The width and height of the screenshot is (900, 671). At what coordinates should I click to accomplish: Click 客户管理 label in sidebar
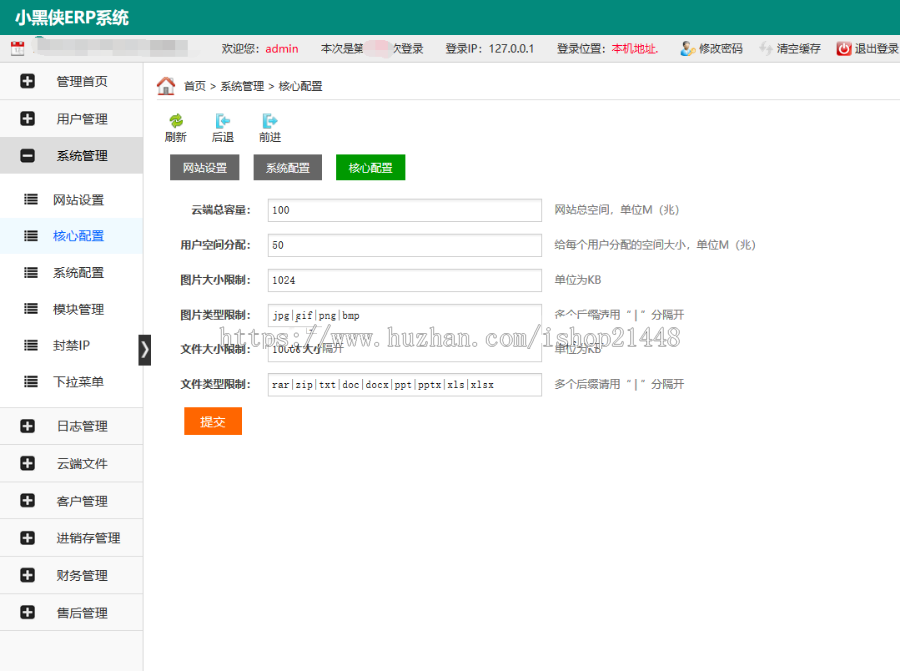click(x=82, y=501)
